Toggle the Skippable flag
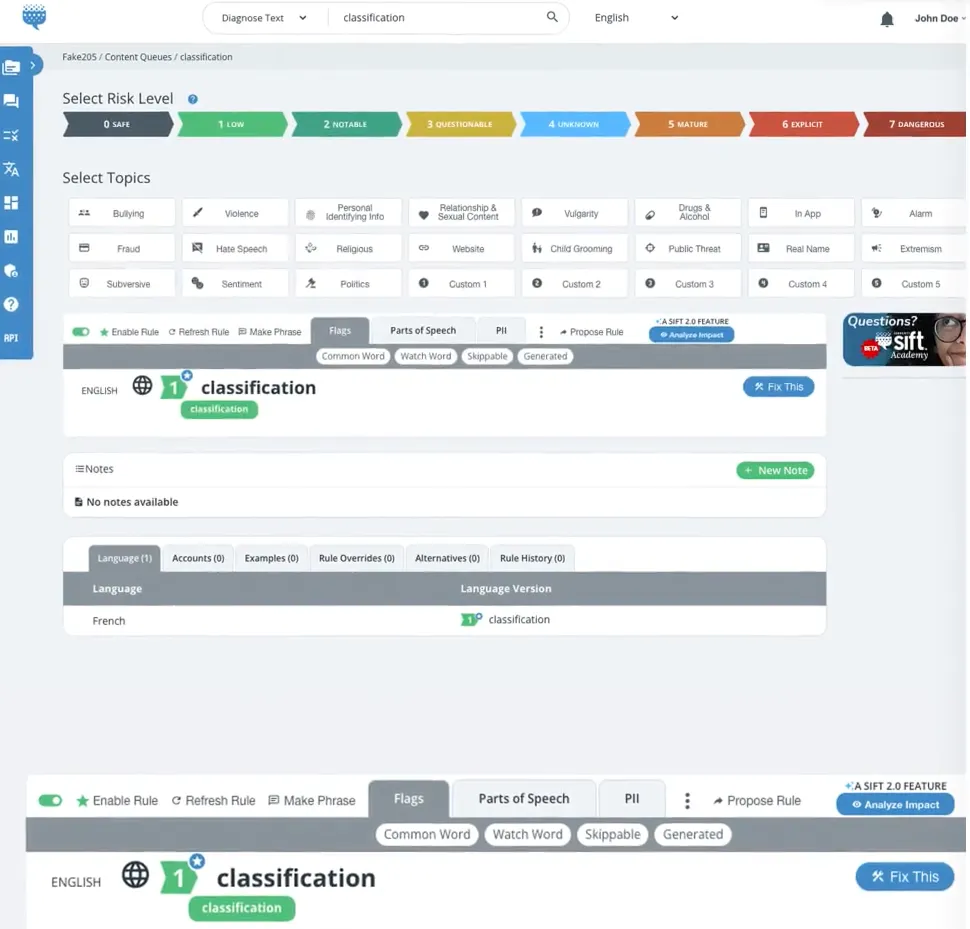Viewport: 970px width, 929px height. coord(487,356)
